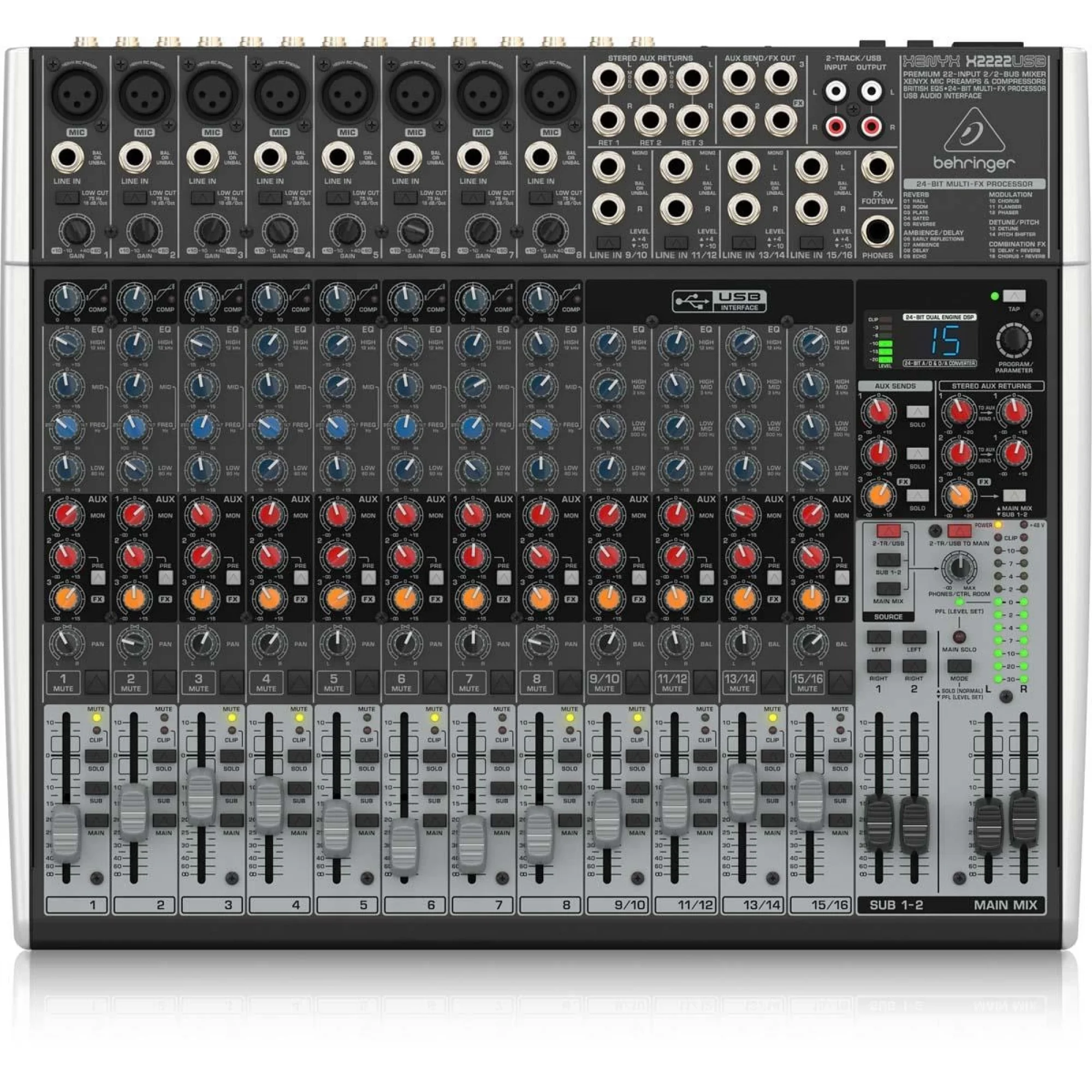
Task: Click the XENYX X2222USB model name
Action: pyautogui.click(x=974, y=62)
